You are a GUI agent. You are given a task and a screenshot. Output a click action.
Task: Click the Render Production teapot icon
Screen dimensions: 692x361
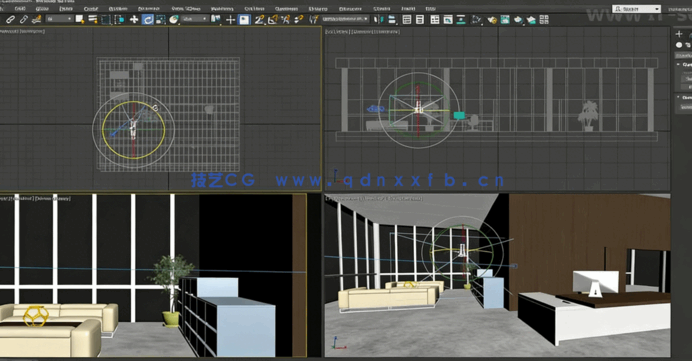coord(518,19)
